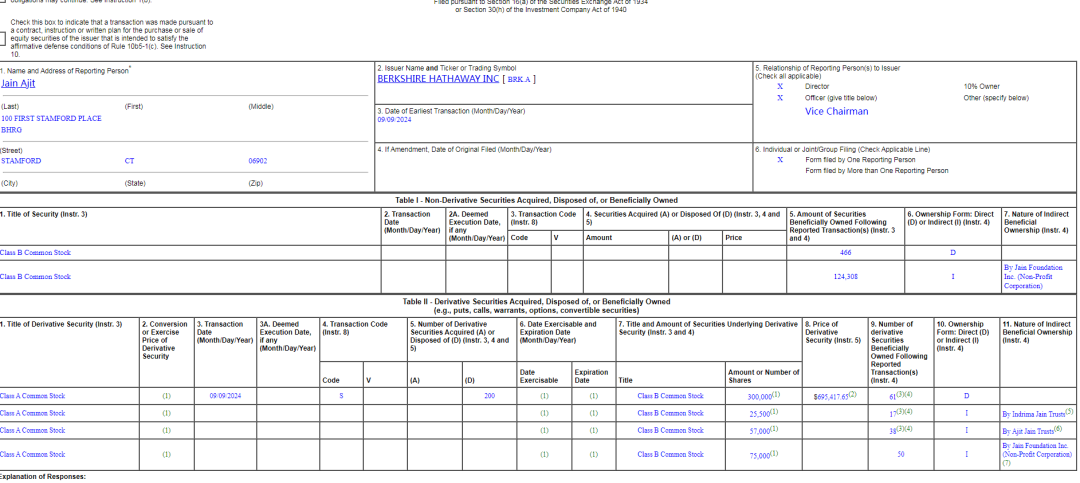This screenshot has width=1080, height=483.
Task: Click Class A Common Stock in the 09/09/2024 row
Action: pyautogui.click(x=32, y=396)
